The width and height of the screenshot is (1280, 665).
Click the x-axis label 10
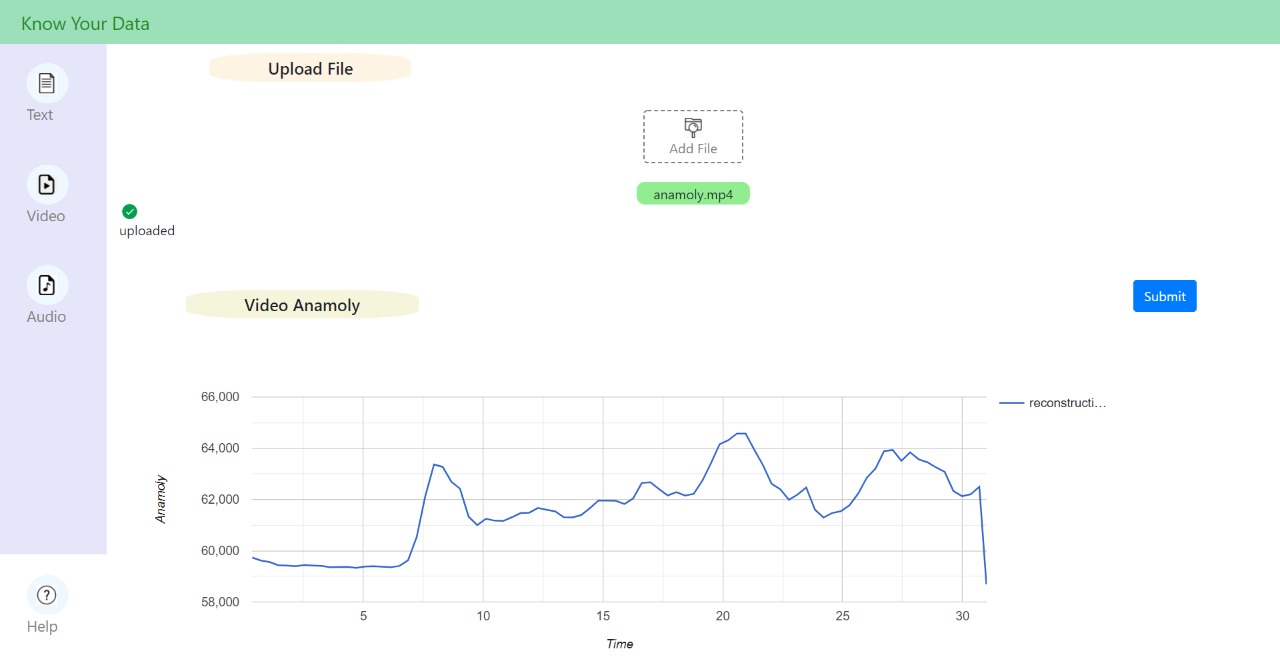coord(483,616)
